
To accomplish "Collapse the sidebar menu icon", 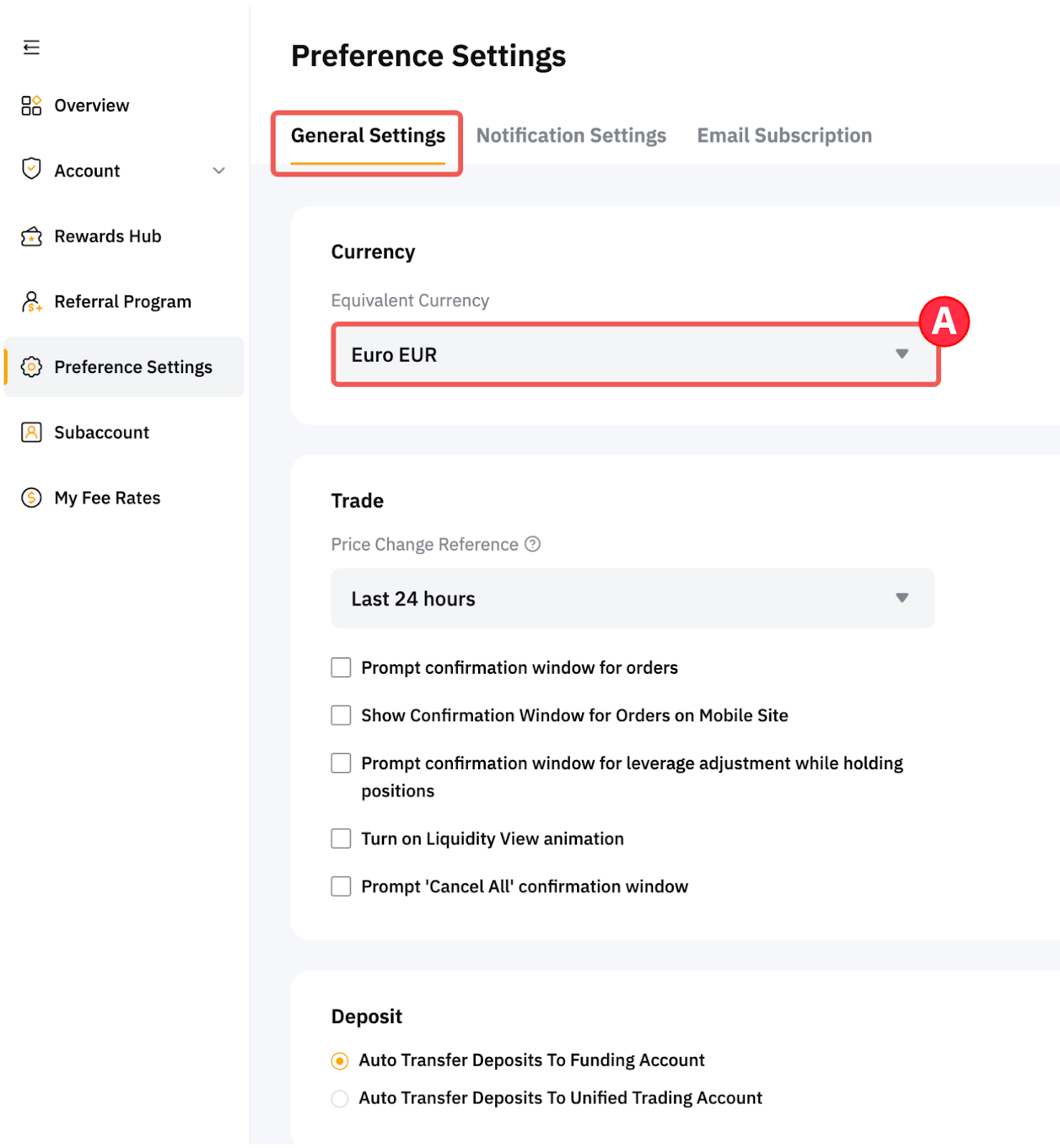I will point(31,47).
